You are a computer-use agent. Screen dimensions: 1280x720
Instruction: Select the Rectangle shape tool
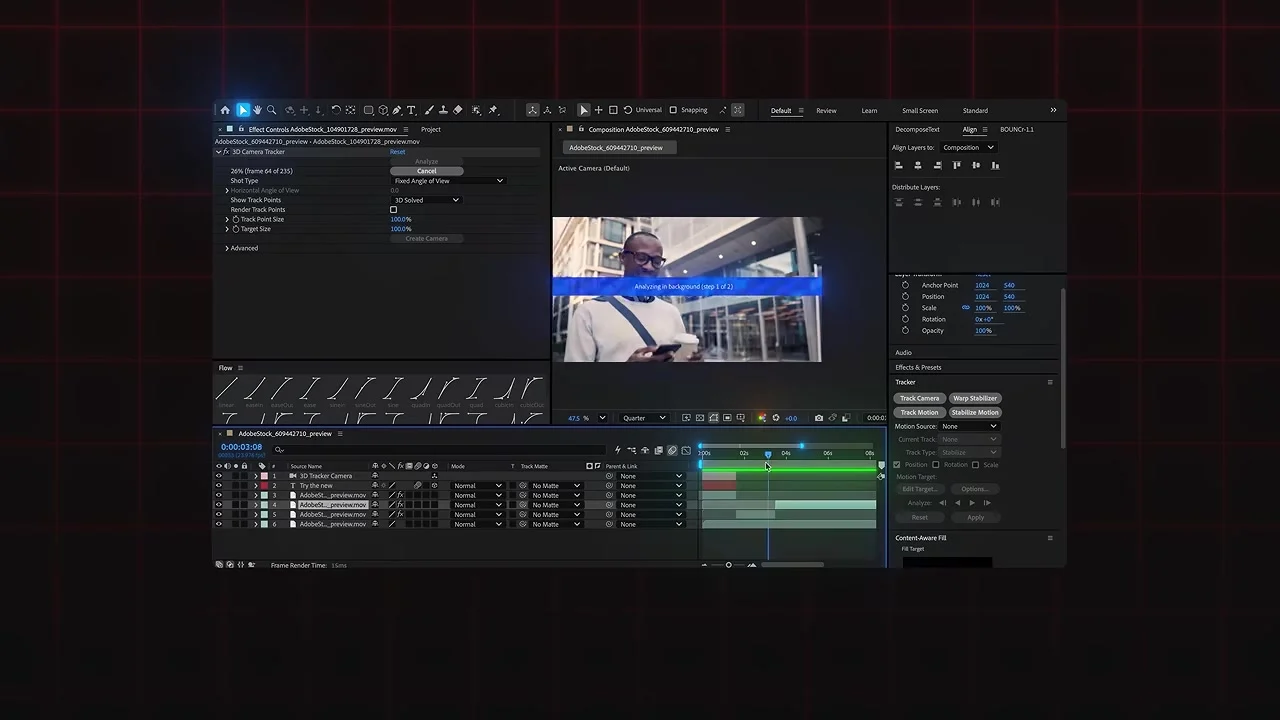pos(369,110)
